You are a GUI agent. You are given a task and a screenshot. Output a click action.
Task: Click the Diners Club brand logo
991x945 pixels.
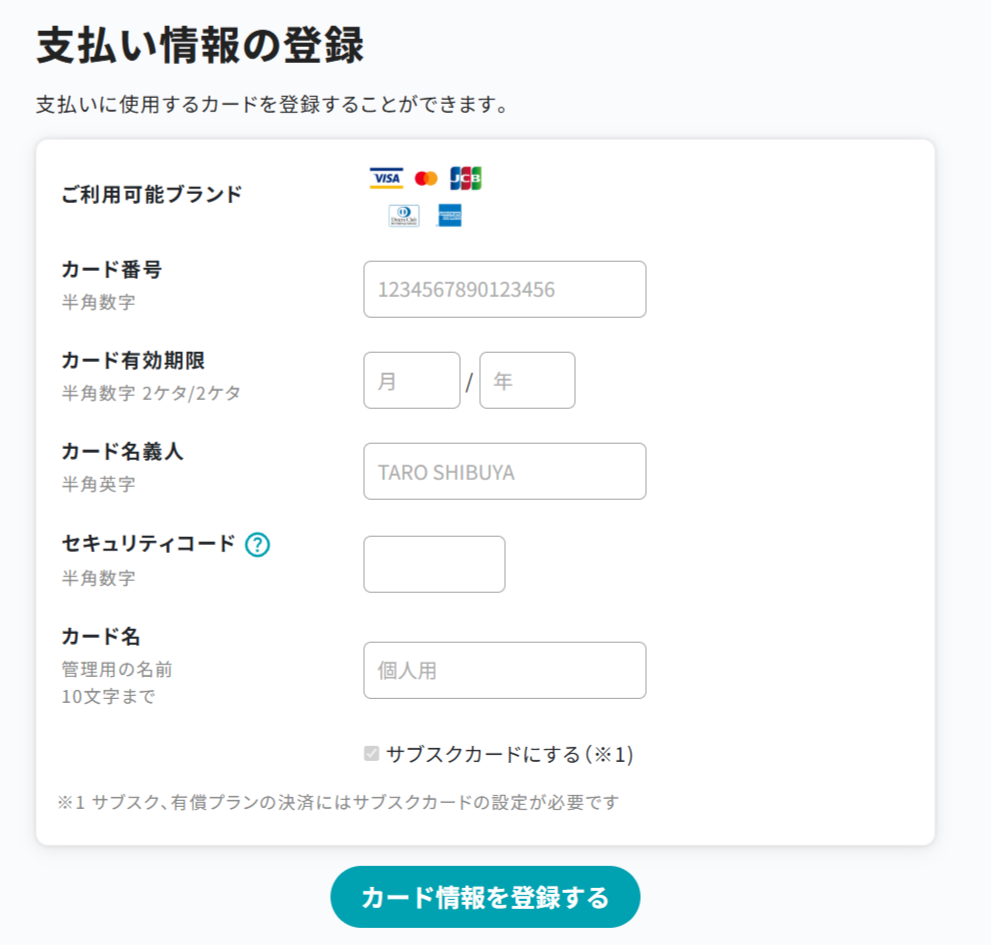coord(404,215)
